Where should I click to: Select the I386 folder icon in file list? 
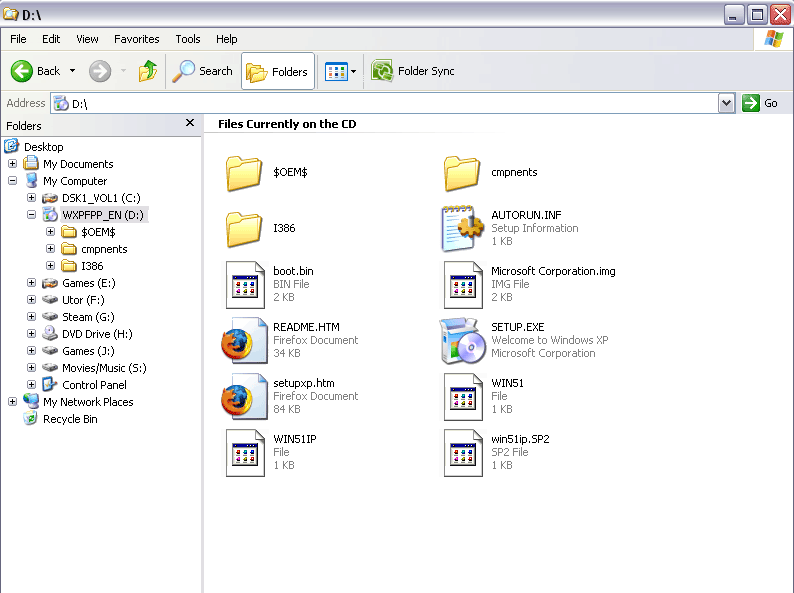[x=244, y=229]
